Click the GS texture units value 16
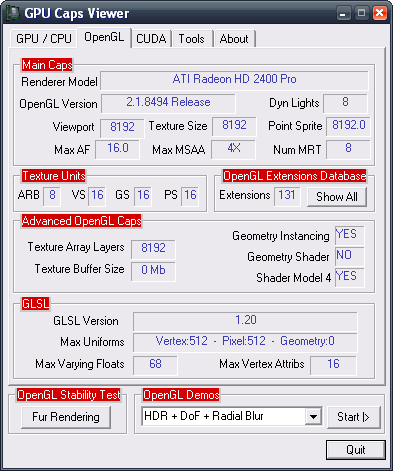Screen dimensions: 393x471 click(143, 196)
